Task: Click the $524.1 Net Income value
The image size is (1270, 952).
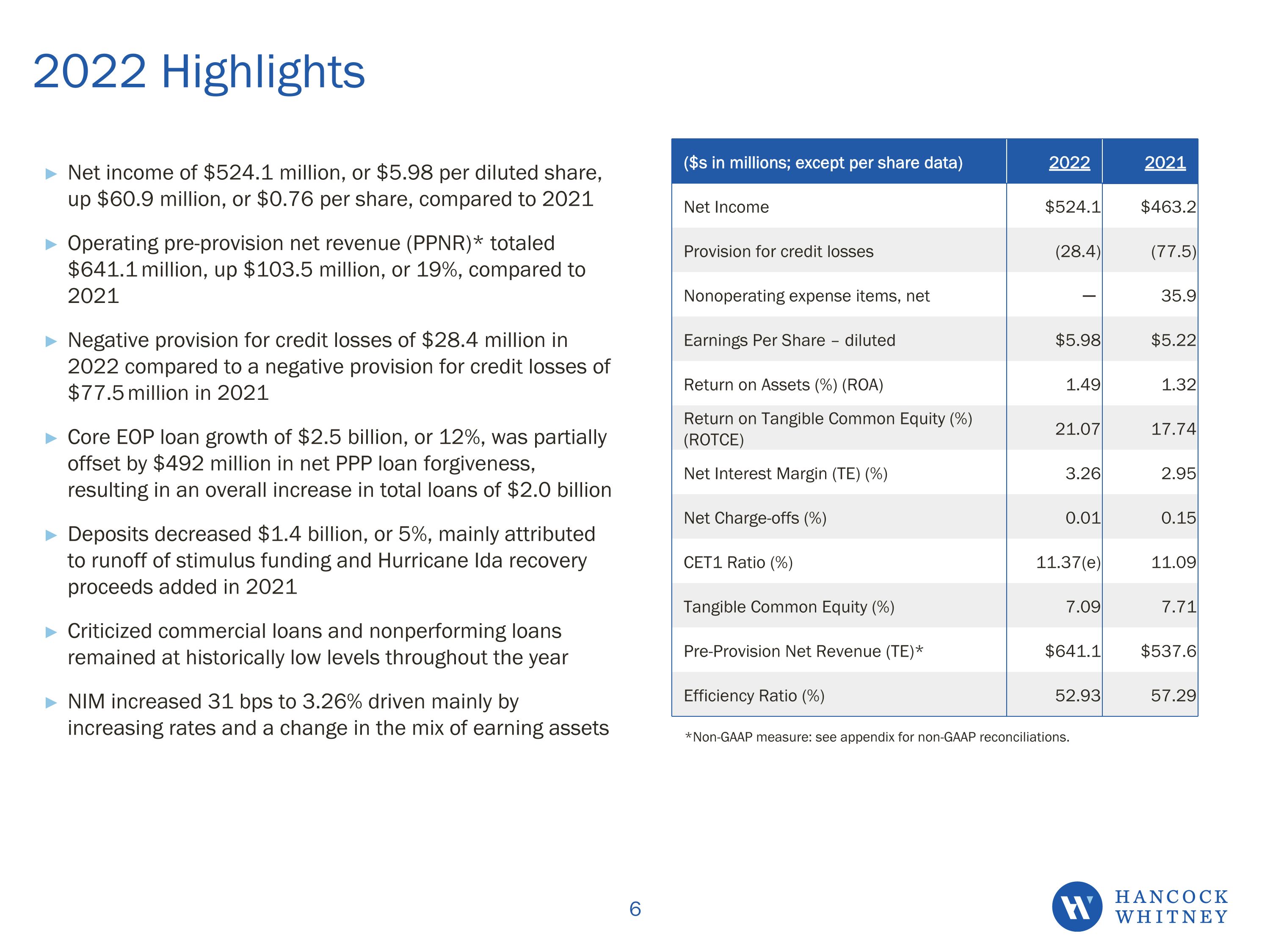Action: pos(1072,206)
